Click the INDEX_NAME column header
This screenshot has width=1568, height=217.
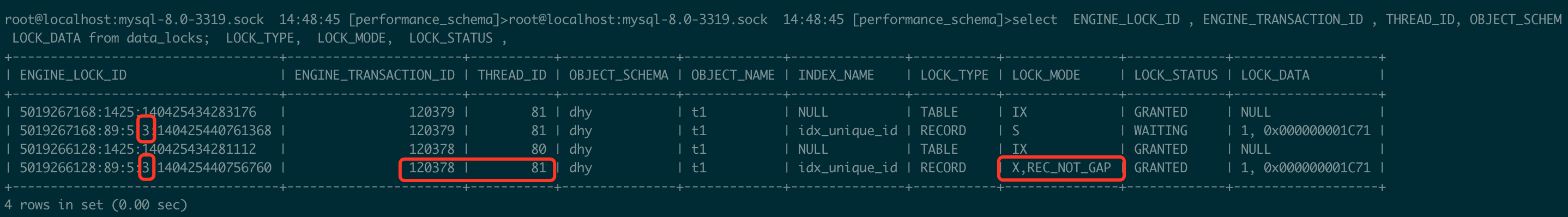tap(836, 75)
